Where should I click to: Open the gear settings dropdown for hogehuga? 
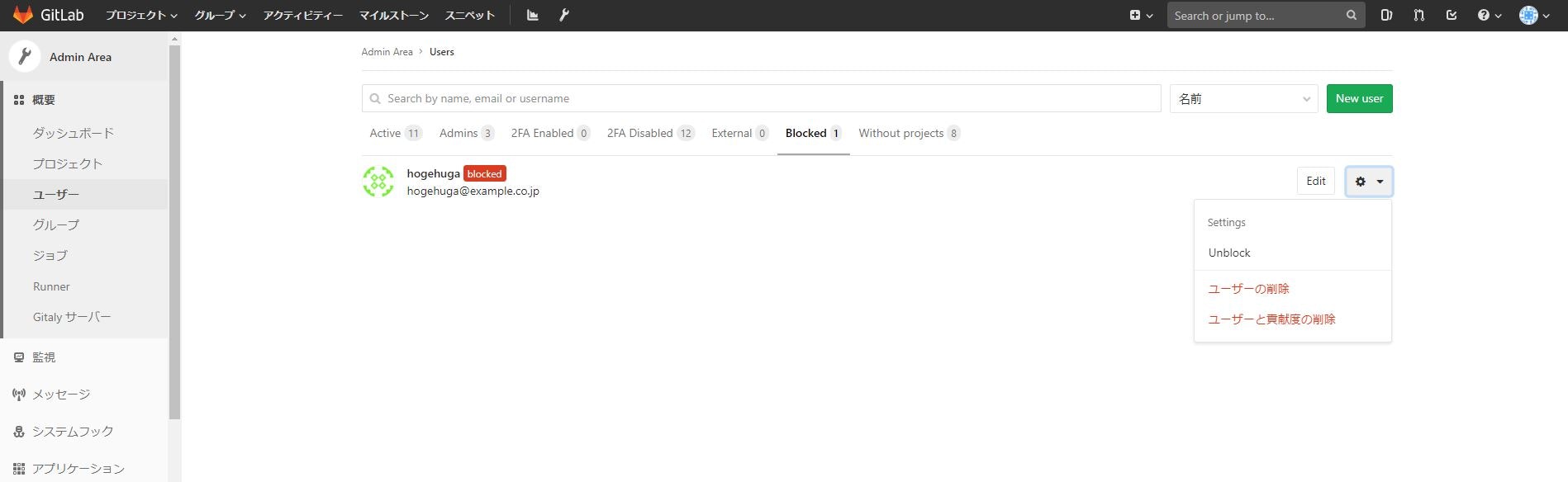[x=1369, y=182]
